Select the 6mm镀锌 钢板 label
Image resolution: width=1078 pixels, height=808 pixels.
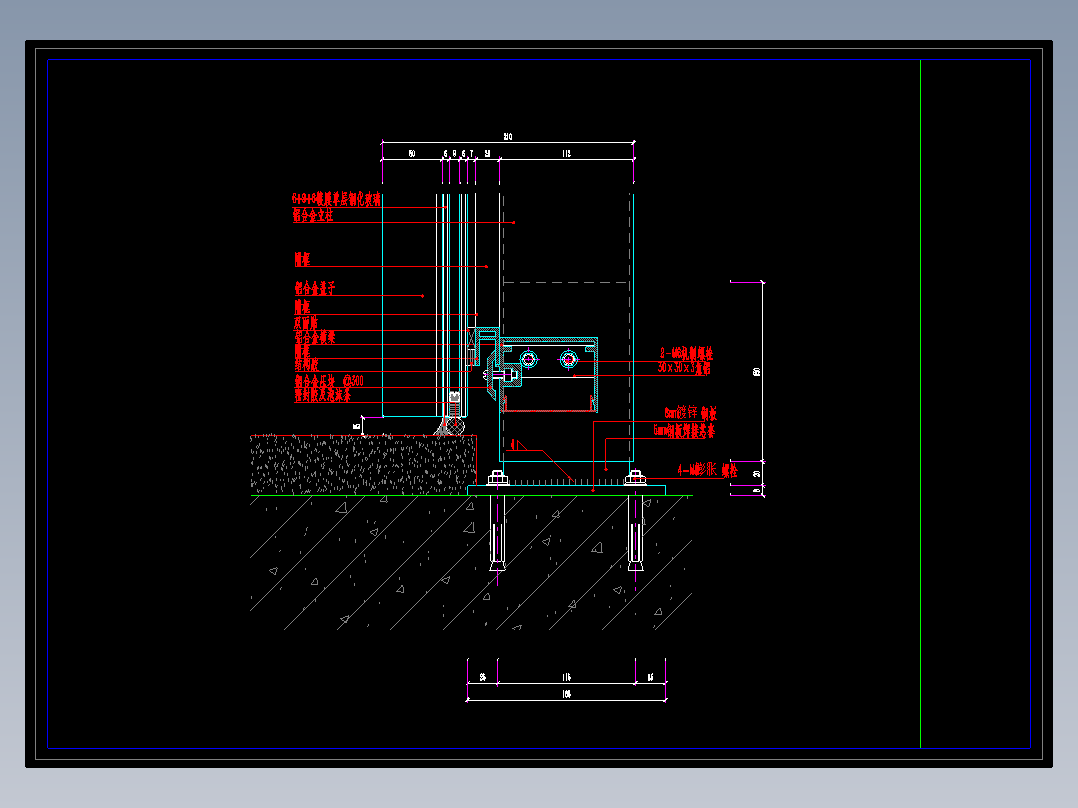[690, 413]
